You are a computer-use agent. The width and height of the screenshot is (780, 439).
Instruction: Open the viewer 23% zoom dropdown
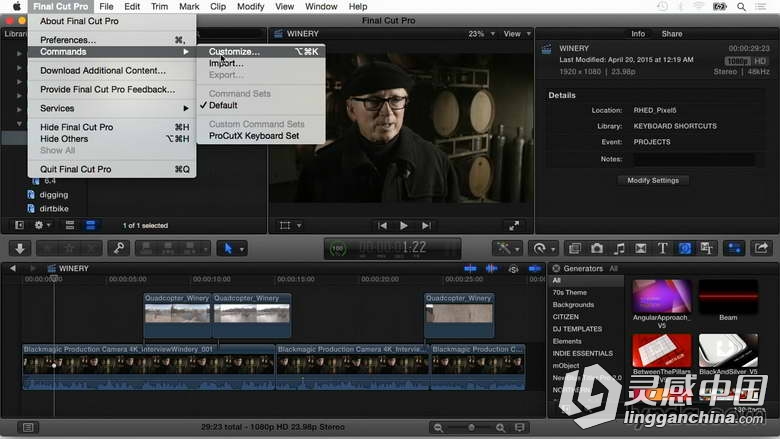point(482,34)
